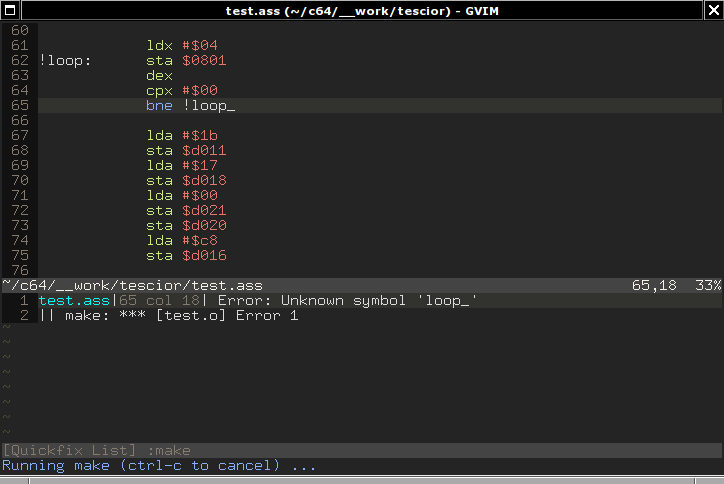Click 'sta $d016' on line 75
The height and width of the screenshot is (484, 724).
click(x=186, y=255)
